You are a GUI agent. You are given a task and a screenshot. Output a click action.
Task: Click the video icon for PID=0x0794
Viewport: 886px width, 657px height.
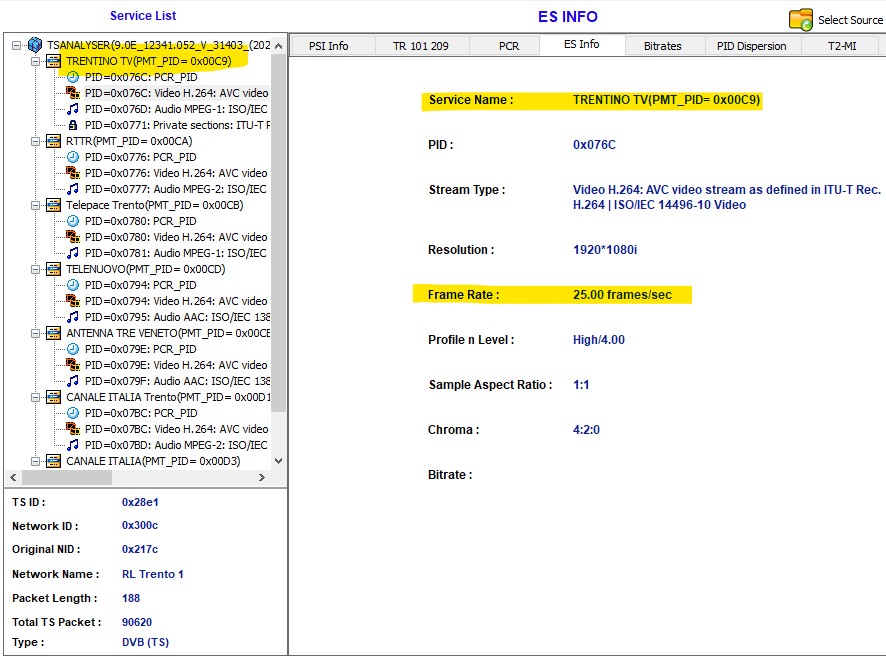[x=73, y=301]
